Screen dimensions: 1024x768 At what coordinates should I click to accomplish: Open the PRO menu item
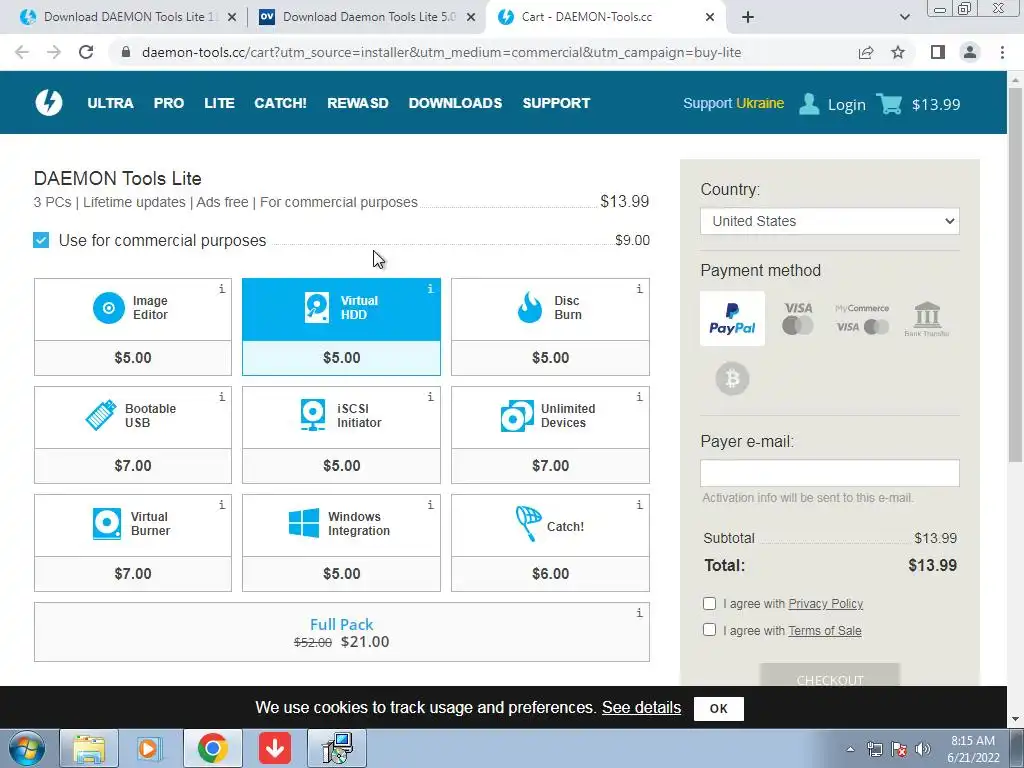coord(168,103)
